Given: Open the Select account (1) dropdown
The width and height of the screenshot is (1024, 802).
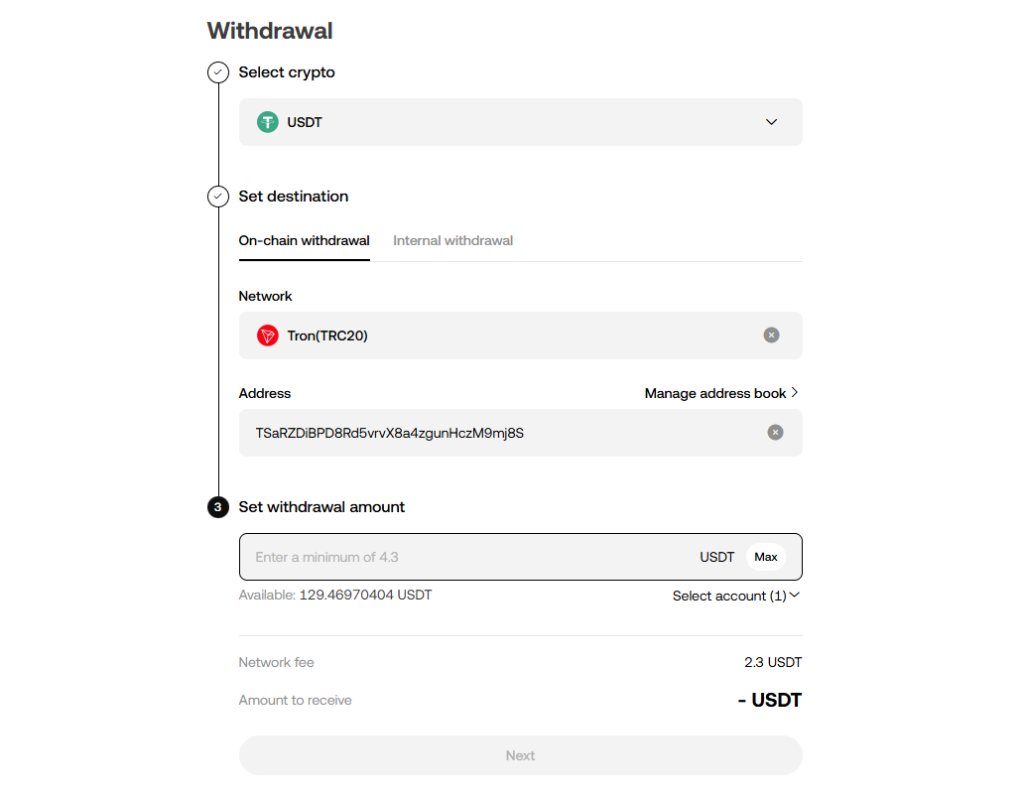Looking at the screenshot, I should [x=736, y=596].
